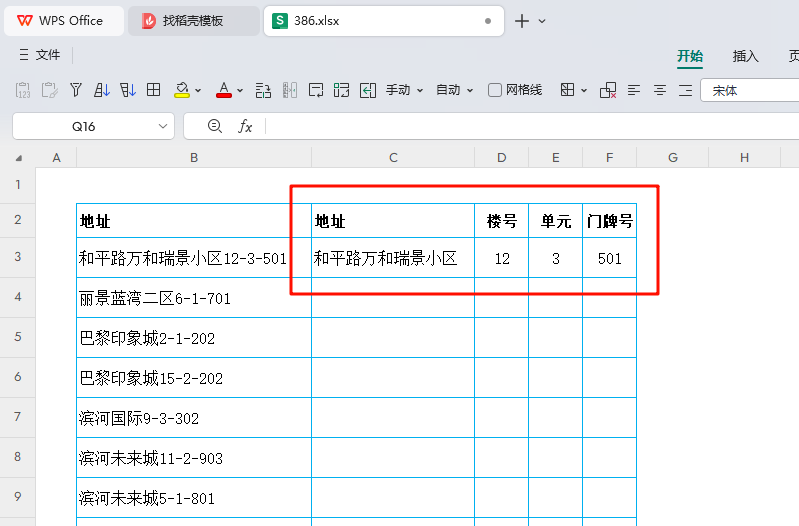The width and height of the screenshot is (799, 526).
Task: Click the cell with value 3 under 单元
Action: (555, 258)
